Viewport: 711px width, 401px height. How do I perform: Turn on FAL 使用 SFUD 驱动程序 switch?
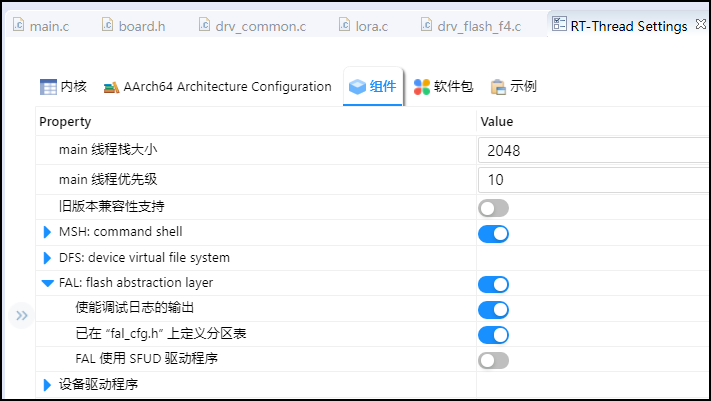click(x=493, y=361)
